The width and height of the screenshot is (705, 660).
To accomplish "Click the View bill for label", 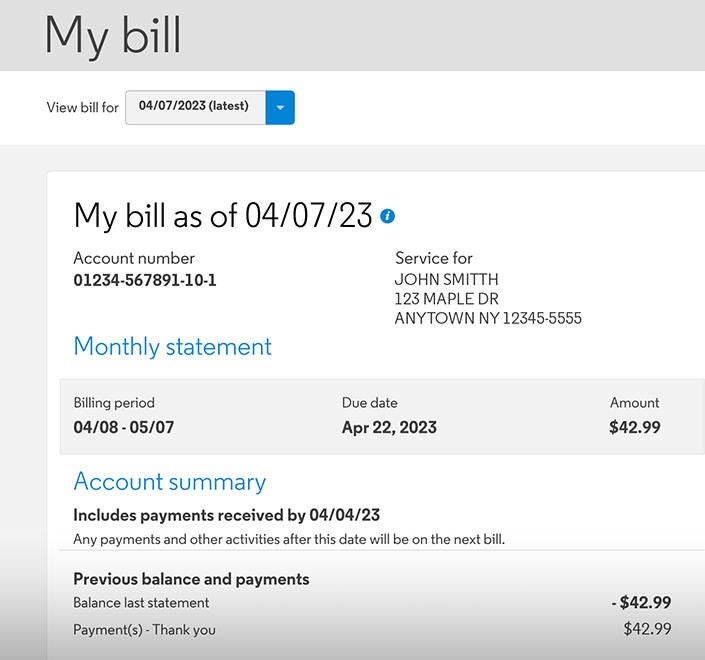I will (x=82, y=108).
